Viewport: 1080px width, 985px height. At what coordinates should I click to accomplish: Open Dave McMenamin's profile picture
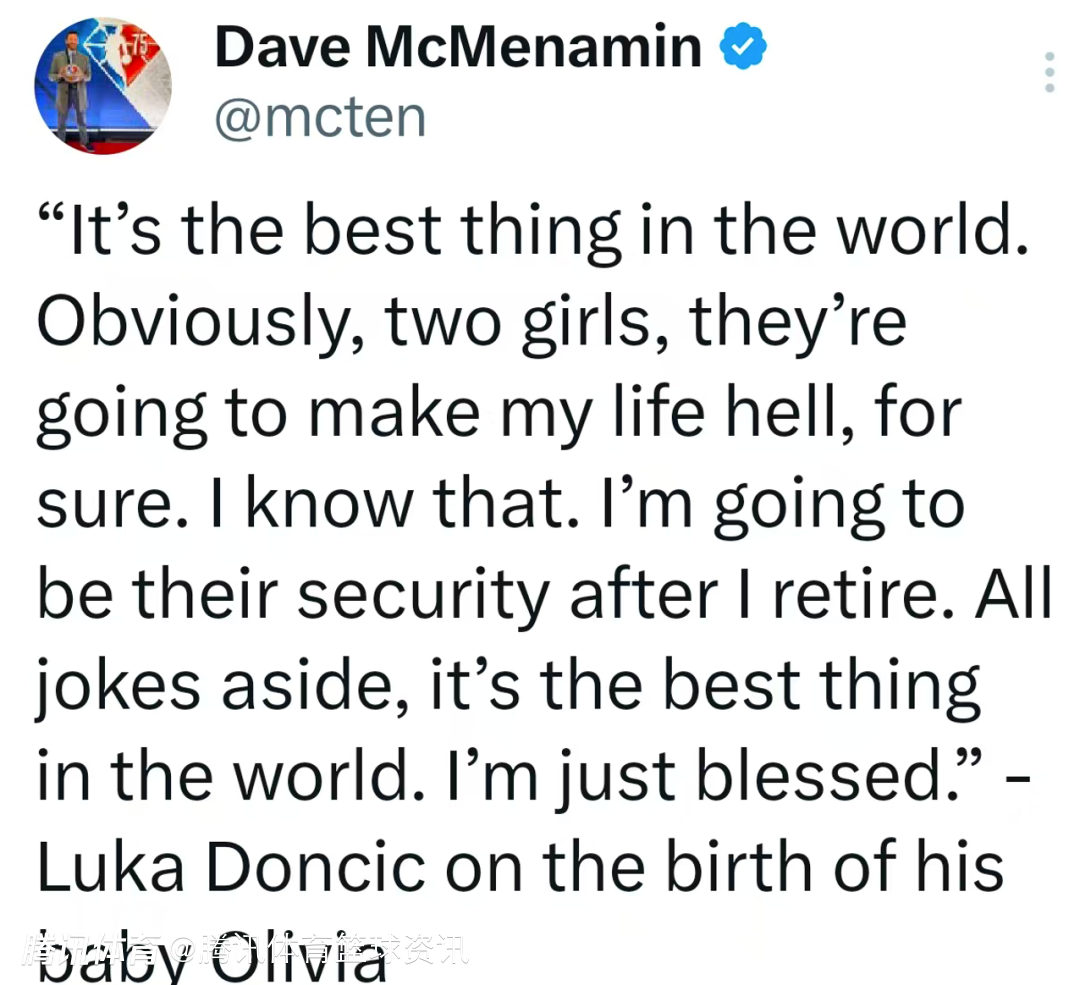(x=103, y=85)
